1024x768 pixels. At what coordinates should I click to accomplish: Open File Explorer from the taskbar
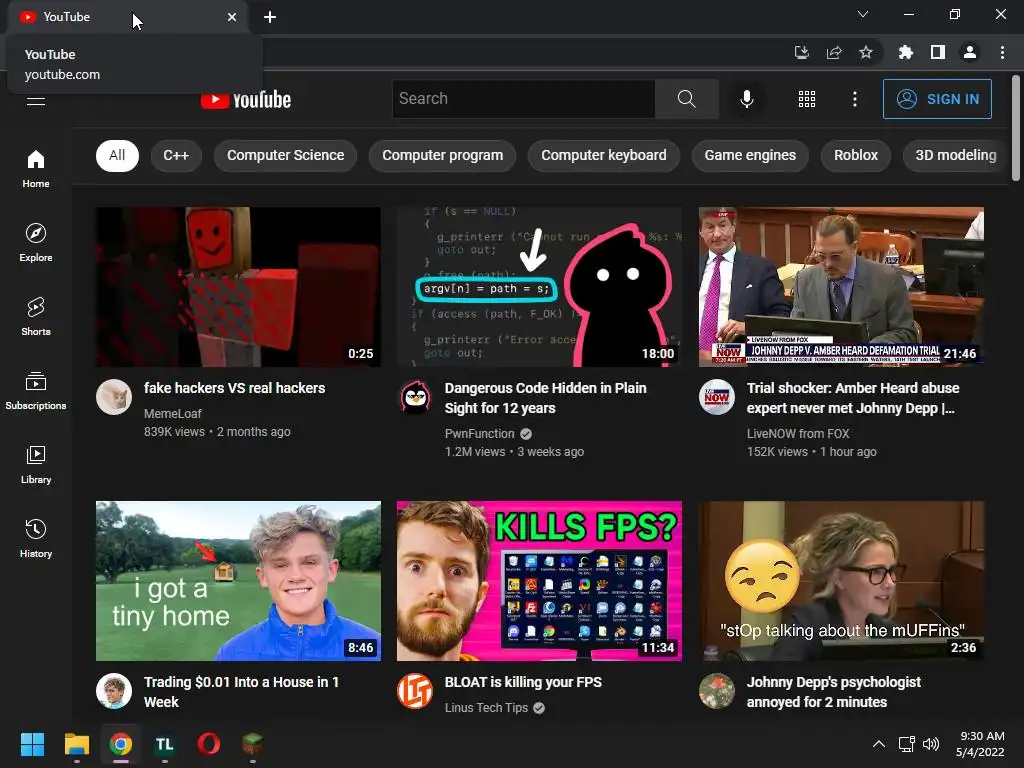point(76,744)
